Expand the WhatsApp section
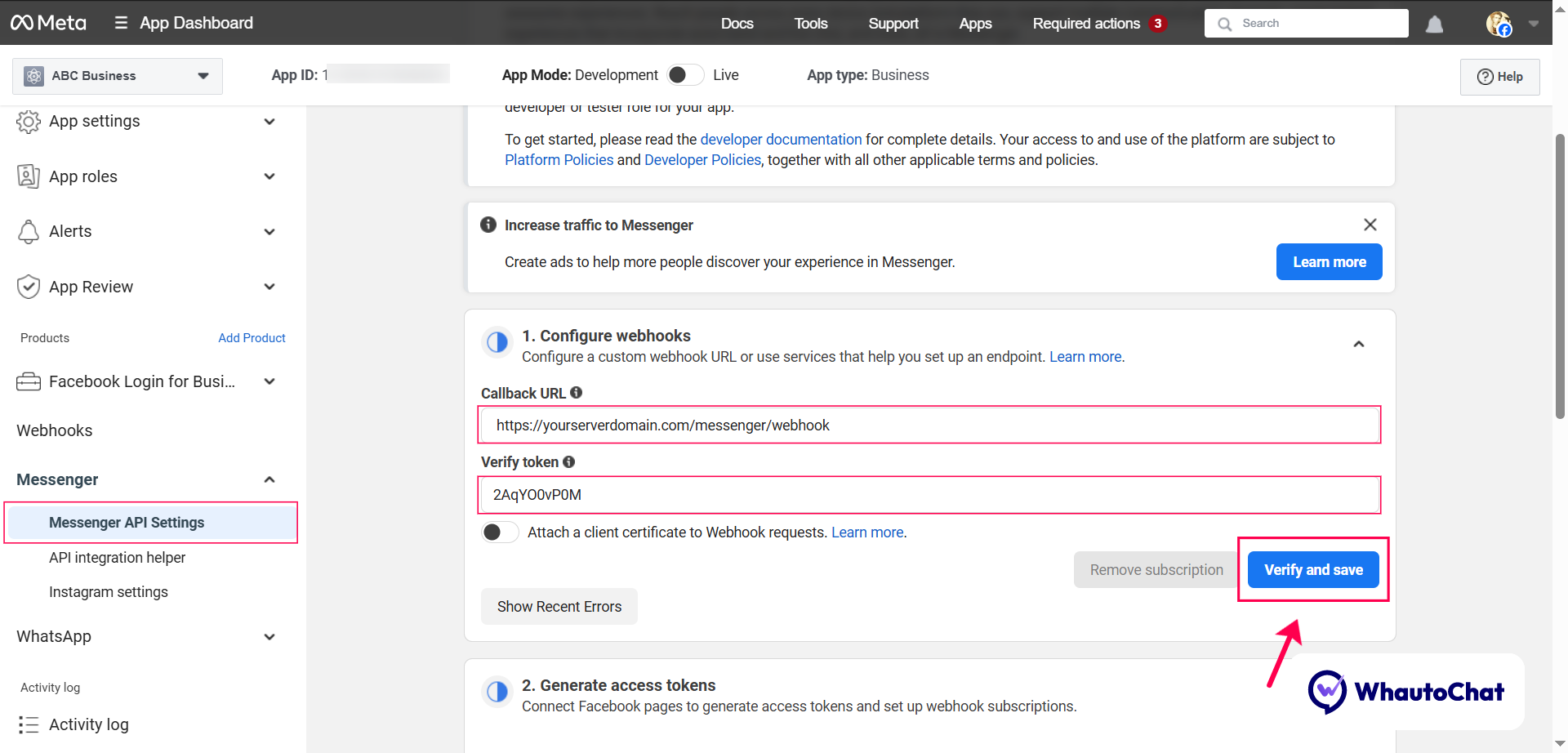This screenshot has width=1568, height=753. coord(269,636)
